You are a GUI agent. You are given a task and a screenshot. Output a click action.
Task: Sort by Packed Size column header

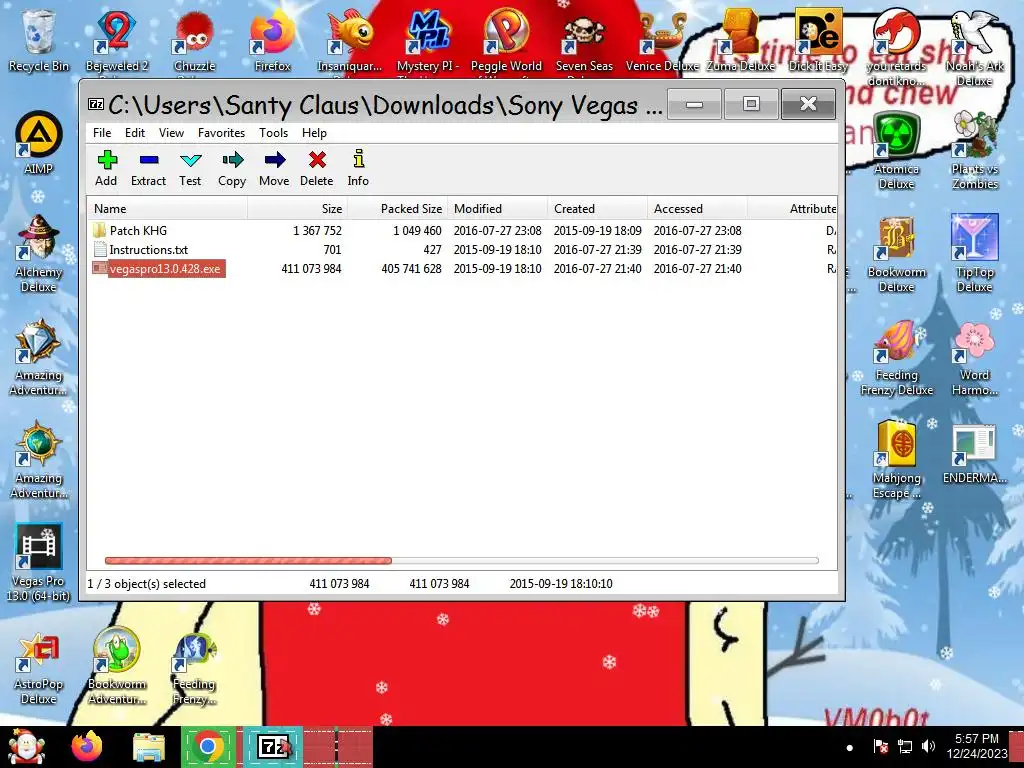(397, 208)
